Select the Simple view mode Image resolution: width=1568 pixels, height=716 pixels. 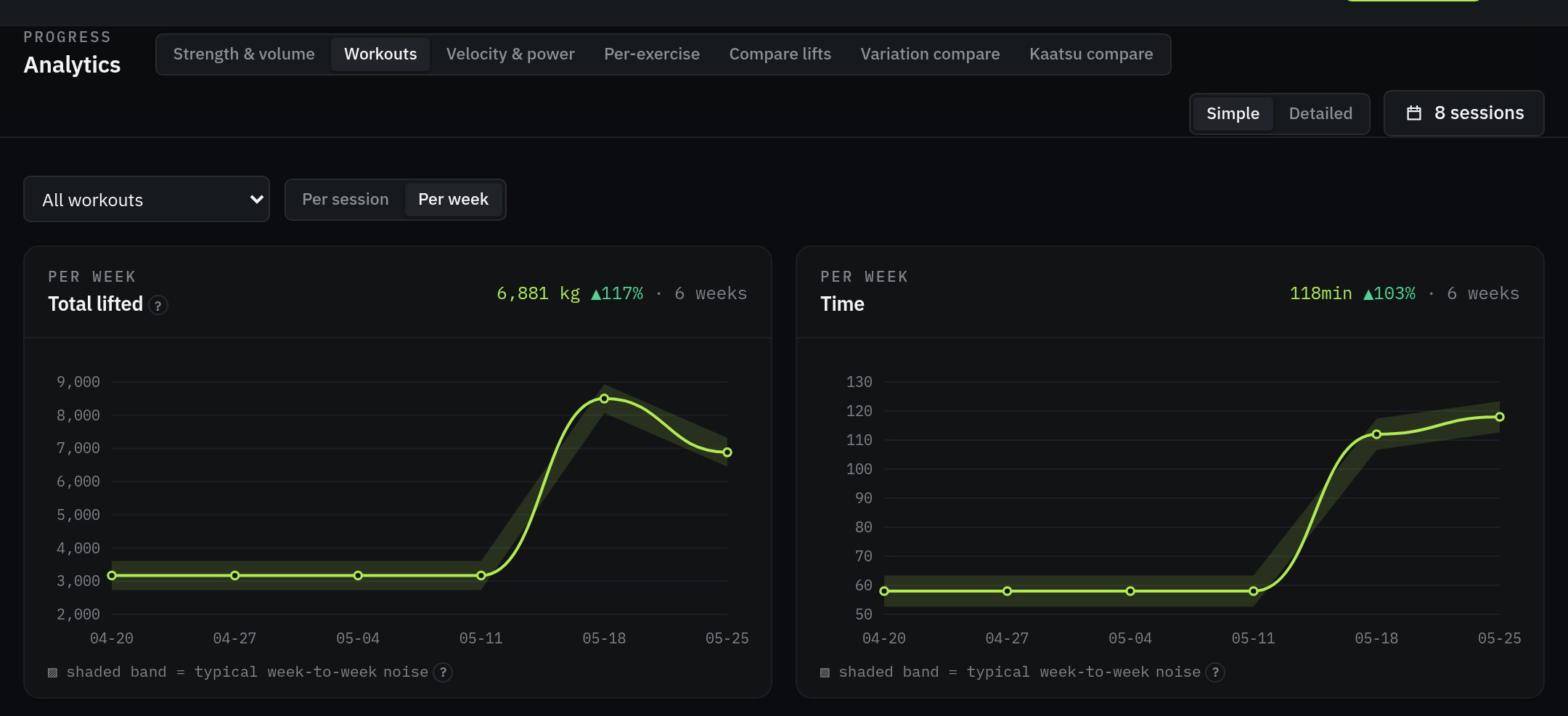click(x=1233, y=114)
